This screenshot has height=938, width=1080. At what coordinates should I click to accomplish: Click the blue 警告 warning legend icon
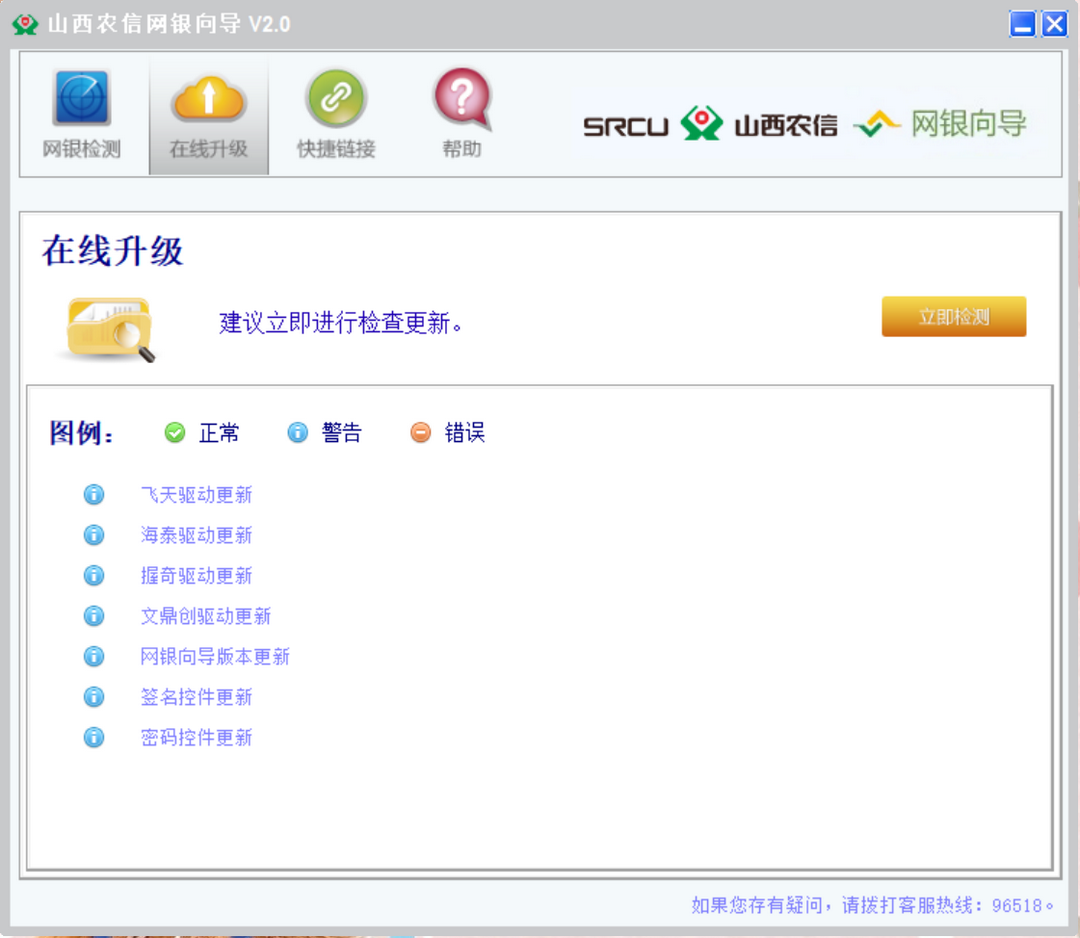click(x=298, y=432)
